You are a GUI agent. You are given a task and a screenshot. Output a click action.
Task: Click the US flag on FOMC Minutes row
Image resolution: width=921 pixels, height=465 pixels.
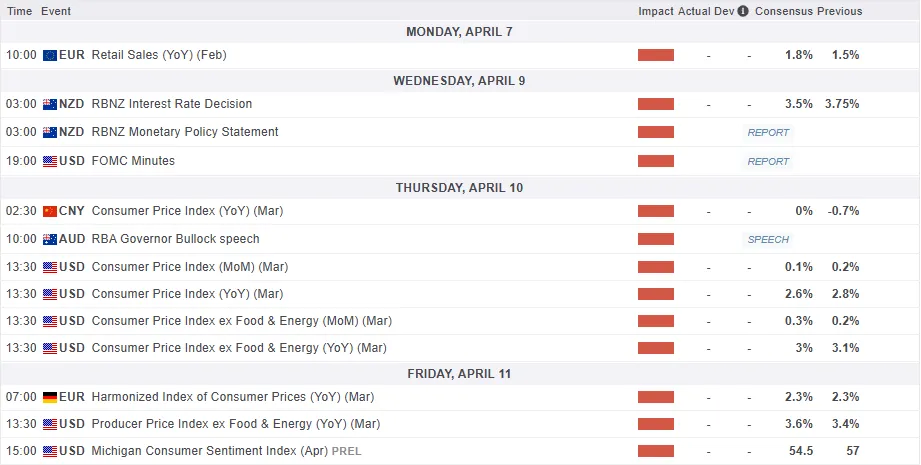click(50, 161)
